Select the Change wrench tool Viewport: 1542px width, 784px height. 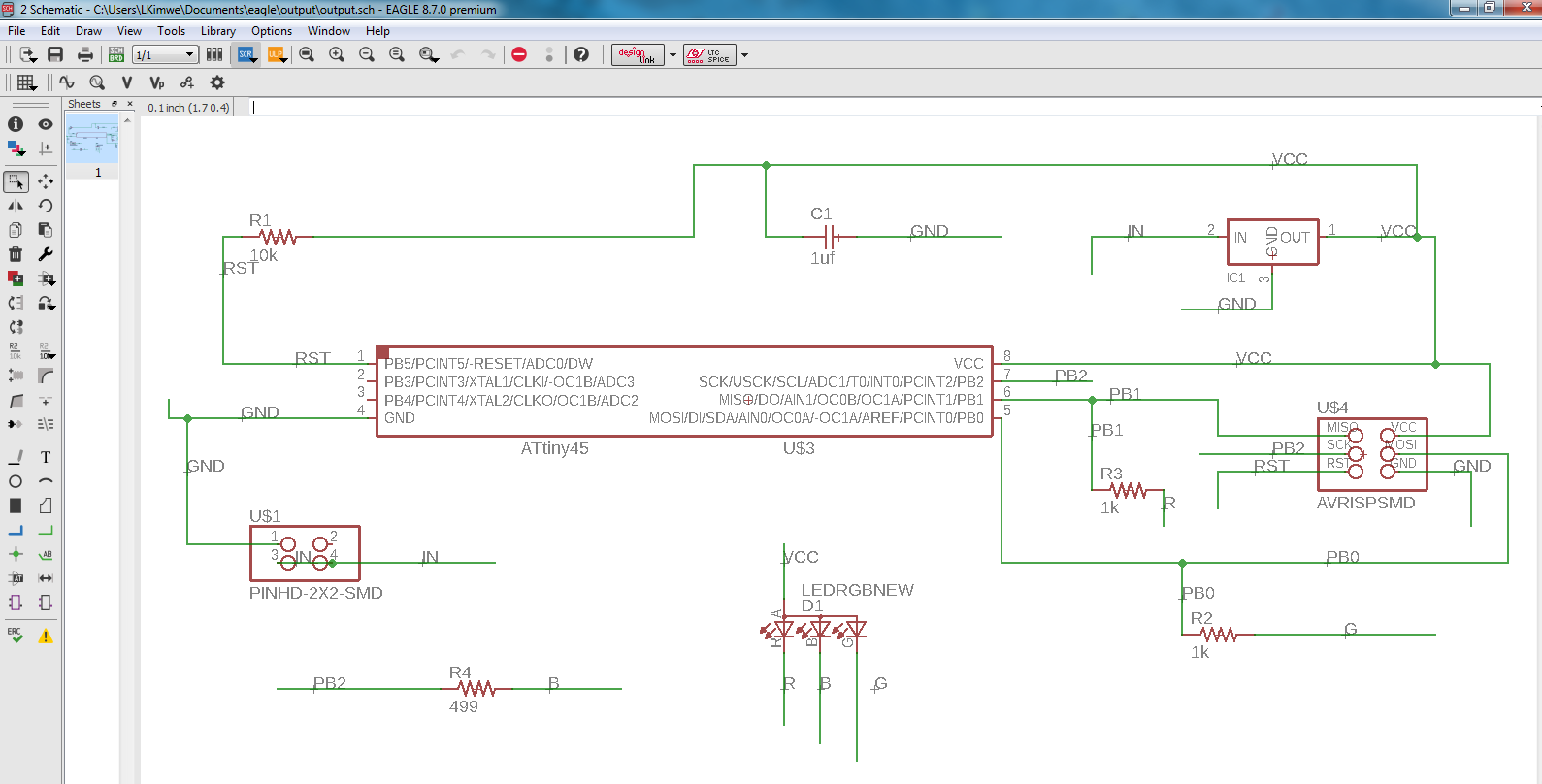tap(46, 254)
